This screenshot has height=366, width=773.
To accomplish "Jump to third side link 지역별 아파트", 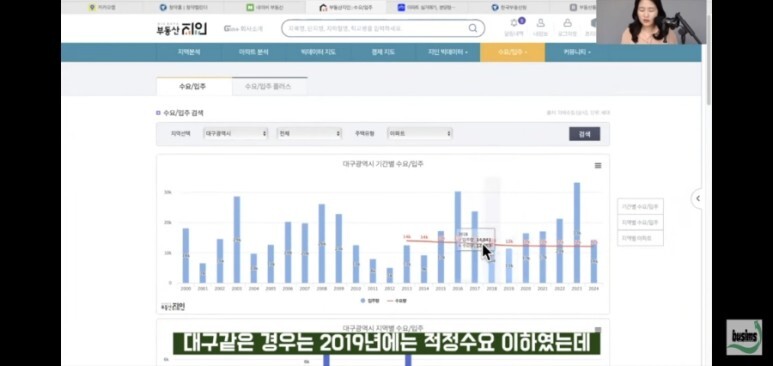I will point(640,238).
